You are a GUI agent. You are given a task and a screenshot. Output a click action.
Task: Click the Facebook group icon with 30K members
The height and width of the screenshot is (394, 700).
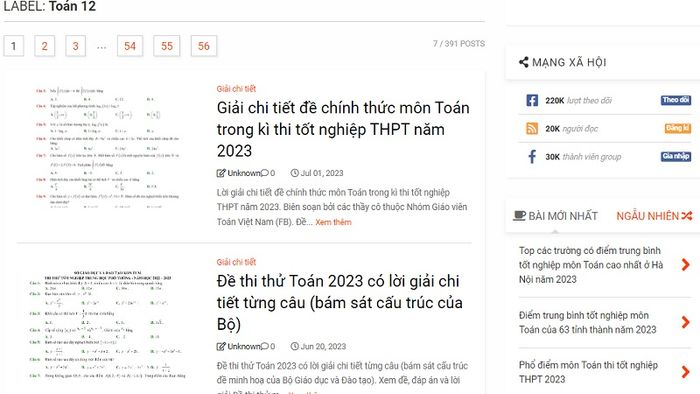pos(532,157)
